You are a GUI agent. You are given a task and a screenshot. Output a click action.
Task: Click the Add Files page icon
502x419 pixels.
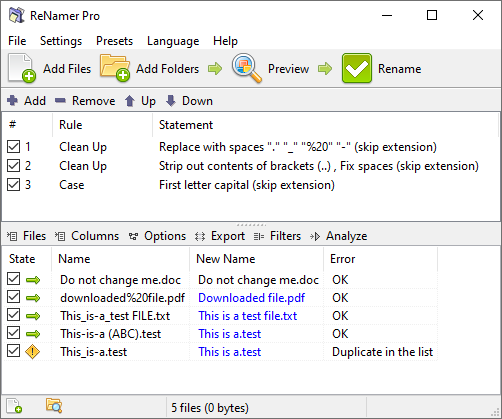click(22, 68)
